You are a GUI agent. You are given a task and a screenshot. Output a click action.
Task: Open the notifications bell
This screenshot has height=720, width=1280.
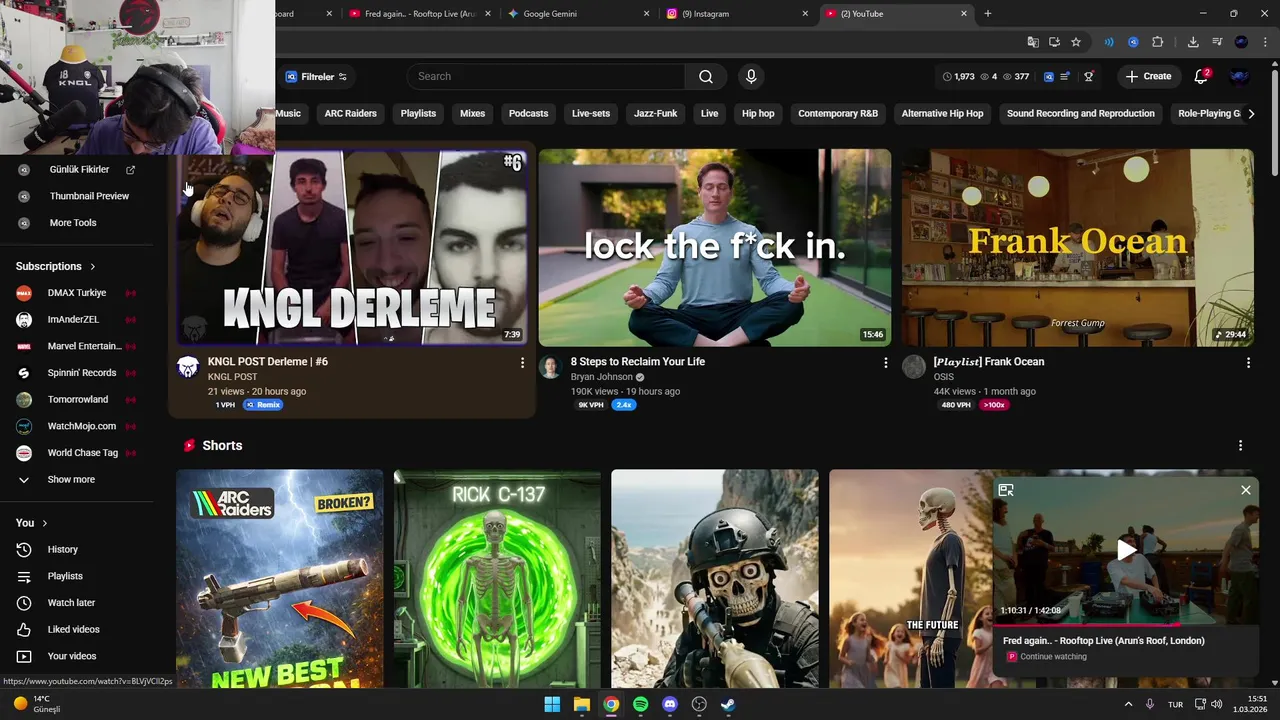click(1202, 76)
